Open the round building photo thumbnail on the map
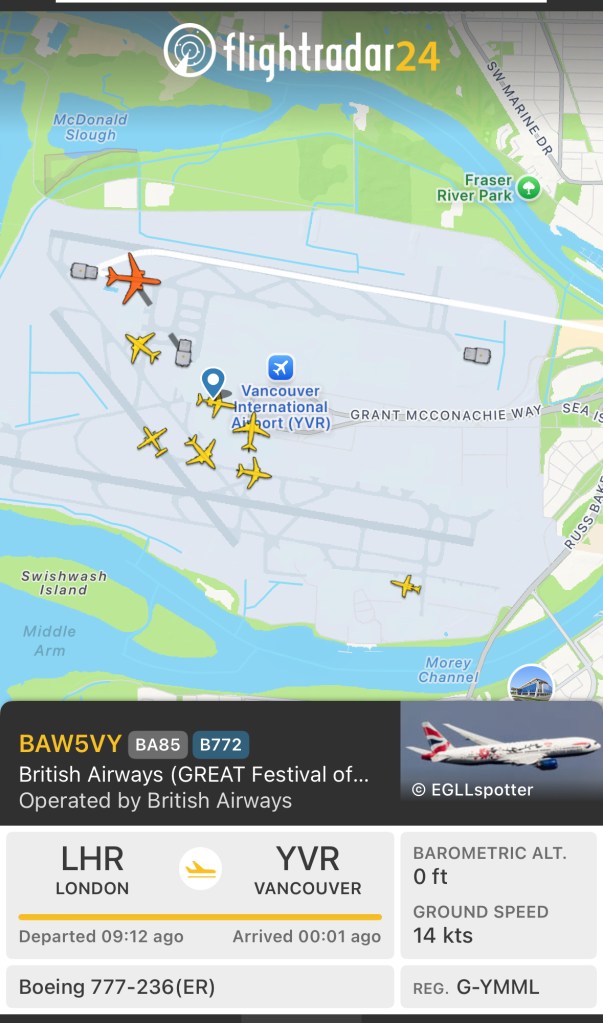The image size is (603, 1023). click(531, 684)
